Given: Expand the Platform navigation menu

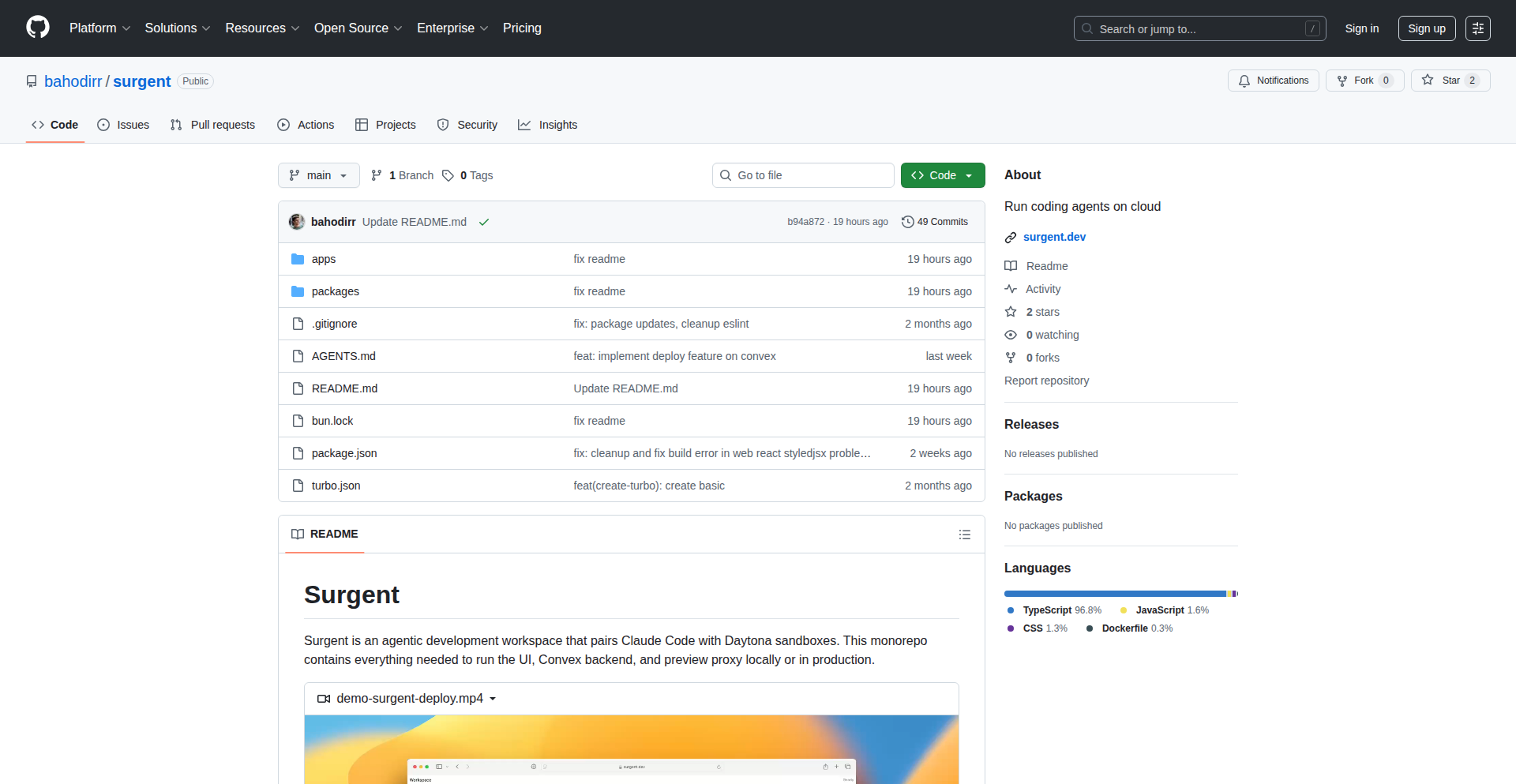Looking at the screenshot, I should tap(99, 28).
